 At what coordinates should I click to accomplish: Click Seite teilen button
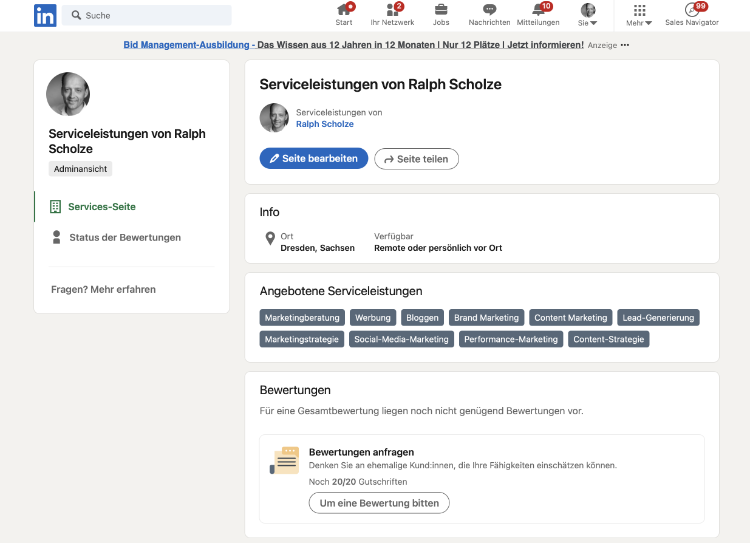click(416, 159)
